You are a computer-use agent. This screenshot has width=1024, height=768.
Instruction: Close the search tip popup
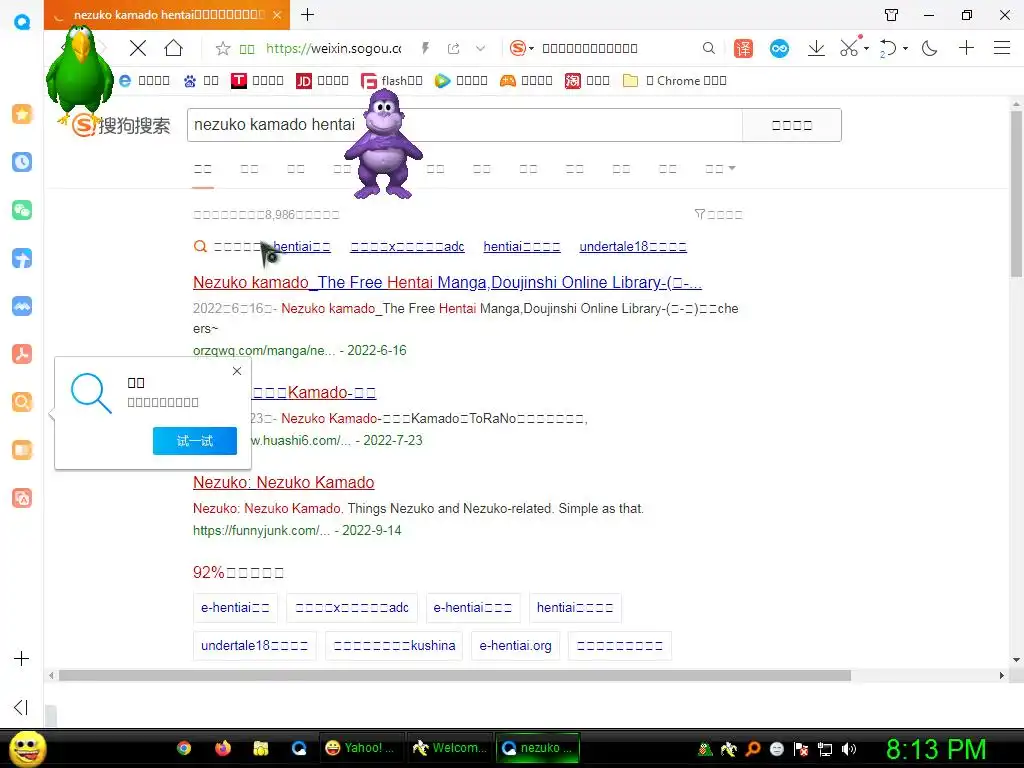pos(237,371)
